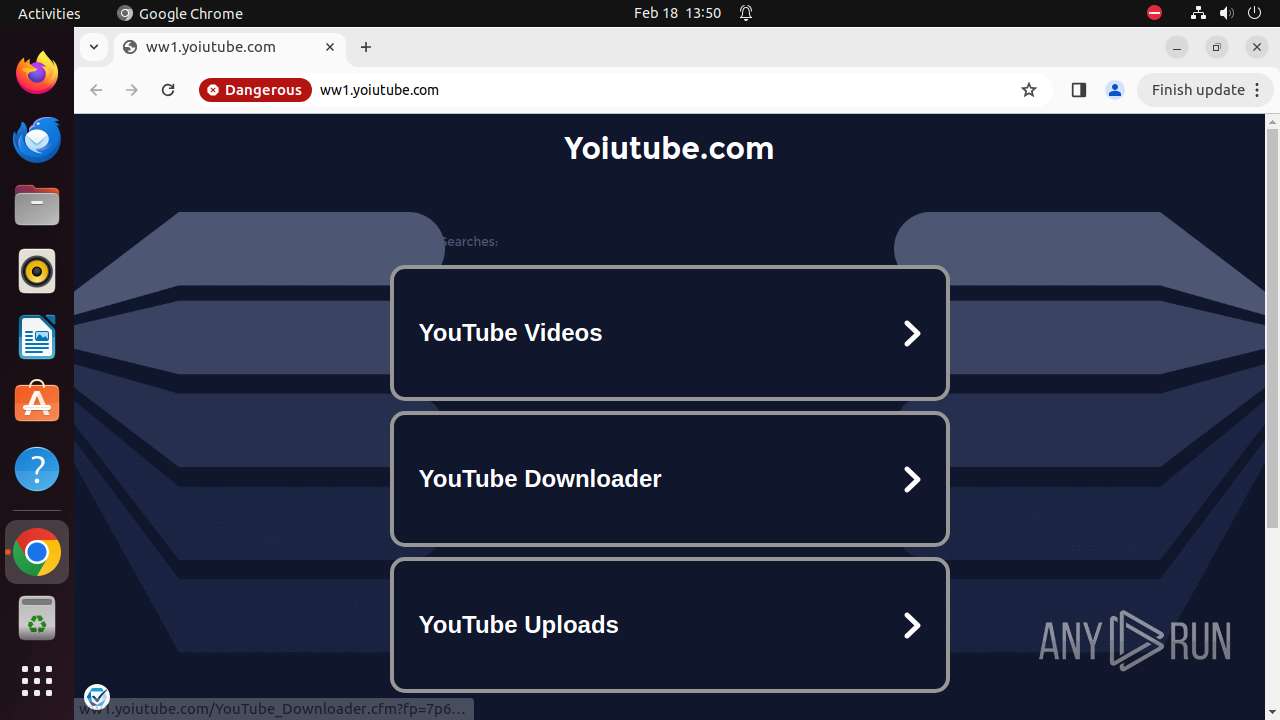Image resolution: width=1280 pixels, height=720 pixels.
Task: Click the checkmark badge icon at bottom left
Action: coord(97,696)
